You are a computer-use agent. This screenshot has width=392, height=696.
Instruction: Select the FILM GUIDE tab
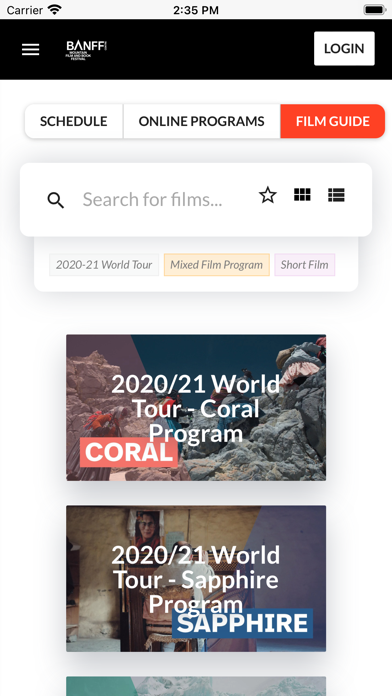click(x=333, y=121)
